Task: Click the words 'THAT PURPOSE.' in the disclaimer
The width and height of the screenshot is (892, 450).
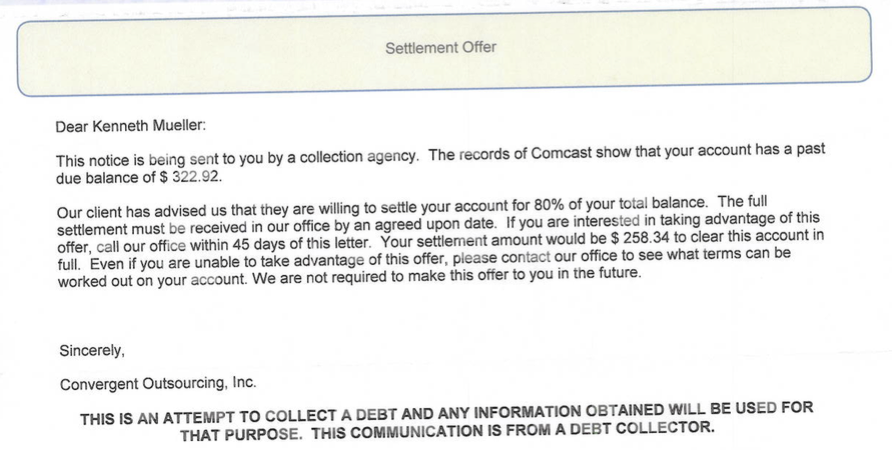Action: click(x=241, y=435)
